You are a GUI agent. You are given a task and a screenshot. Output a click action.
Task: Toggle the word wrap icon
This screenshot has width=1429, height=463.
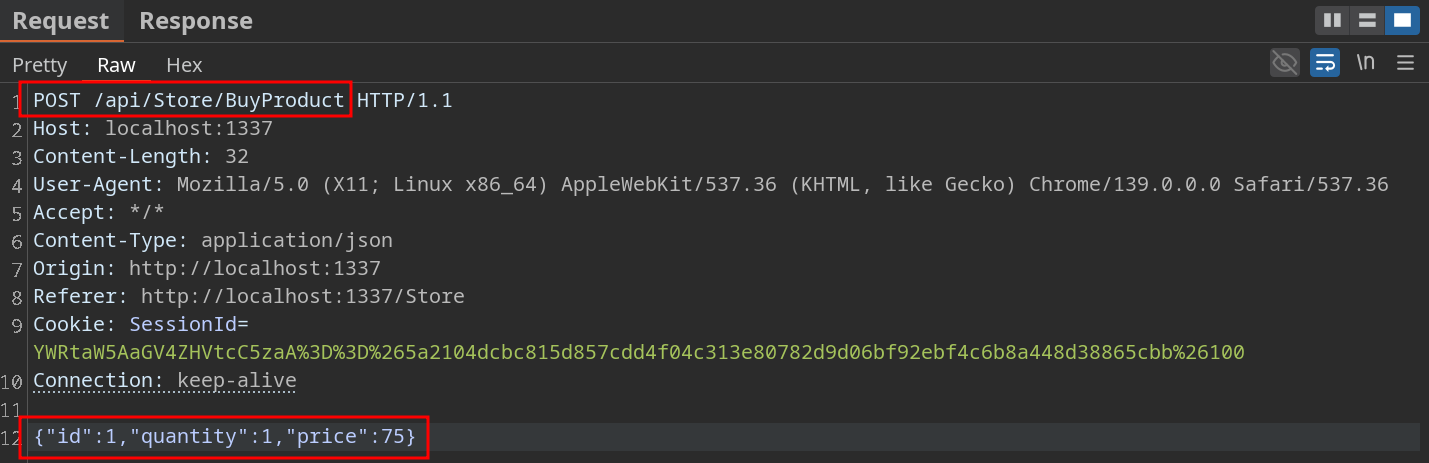click(x=1325, y=63)
